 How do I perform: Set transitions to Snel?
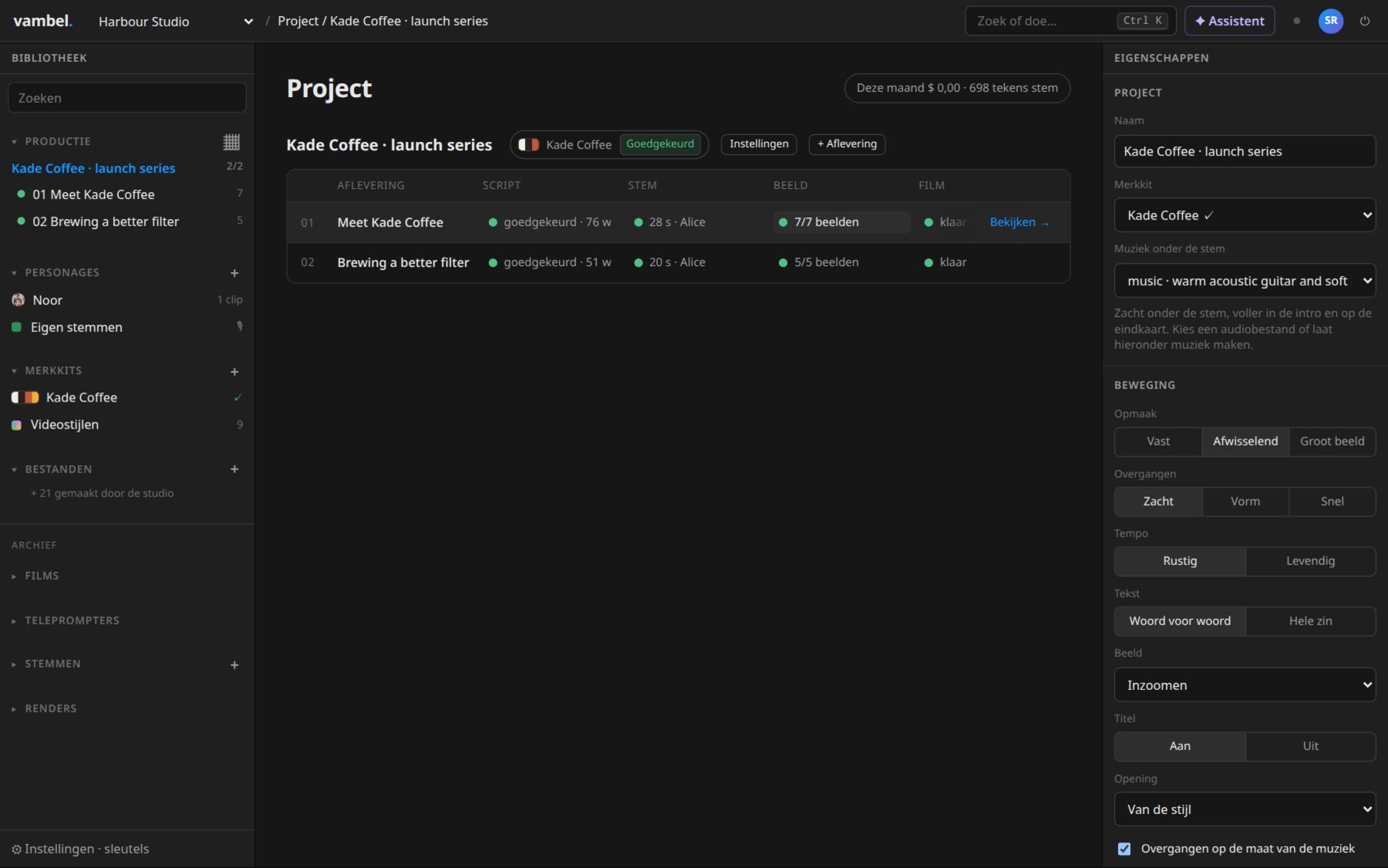coord(1332,501)
